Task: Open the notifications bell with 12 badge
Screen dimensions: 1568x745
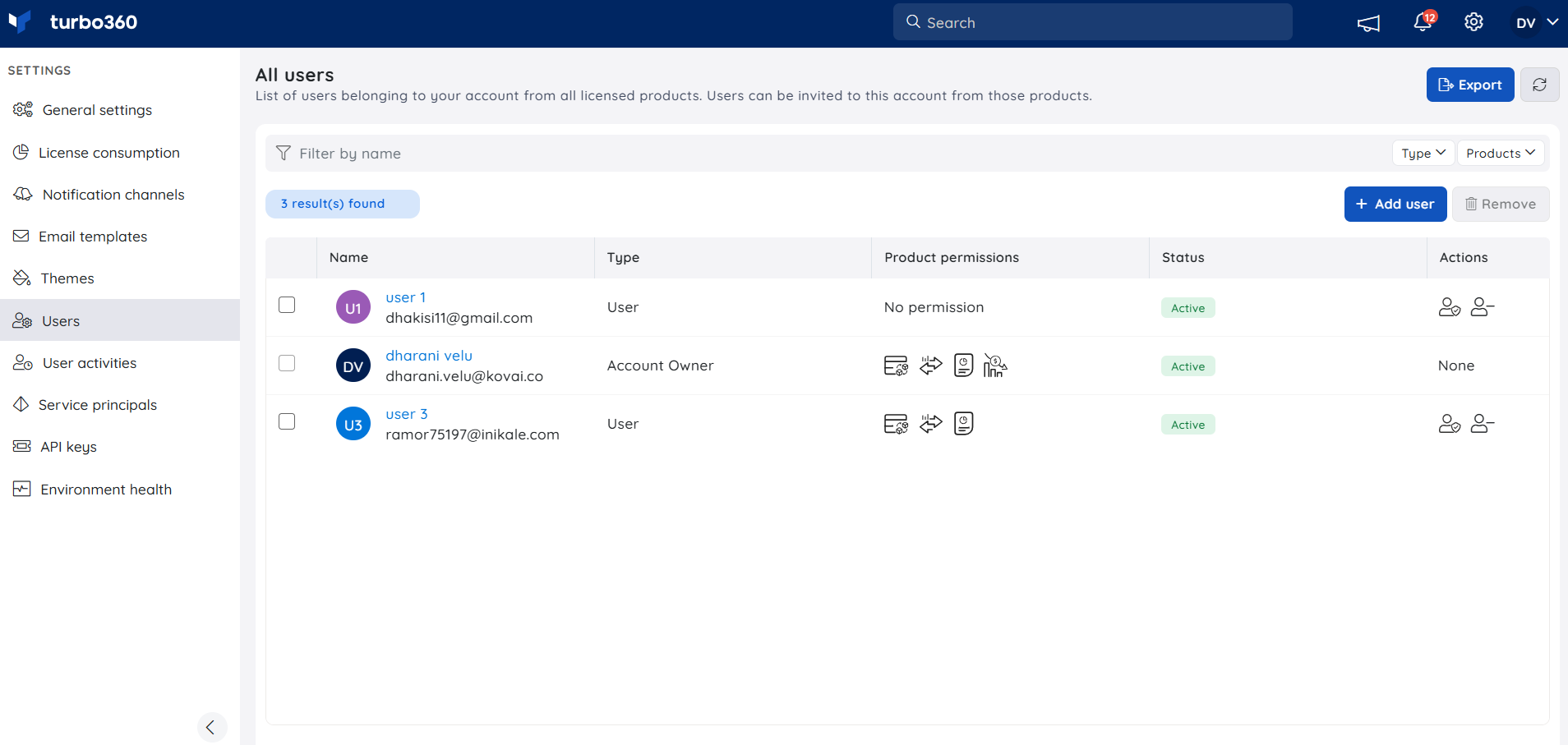Action: [x=1423, y=22]
